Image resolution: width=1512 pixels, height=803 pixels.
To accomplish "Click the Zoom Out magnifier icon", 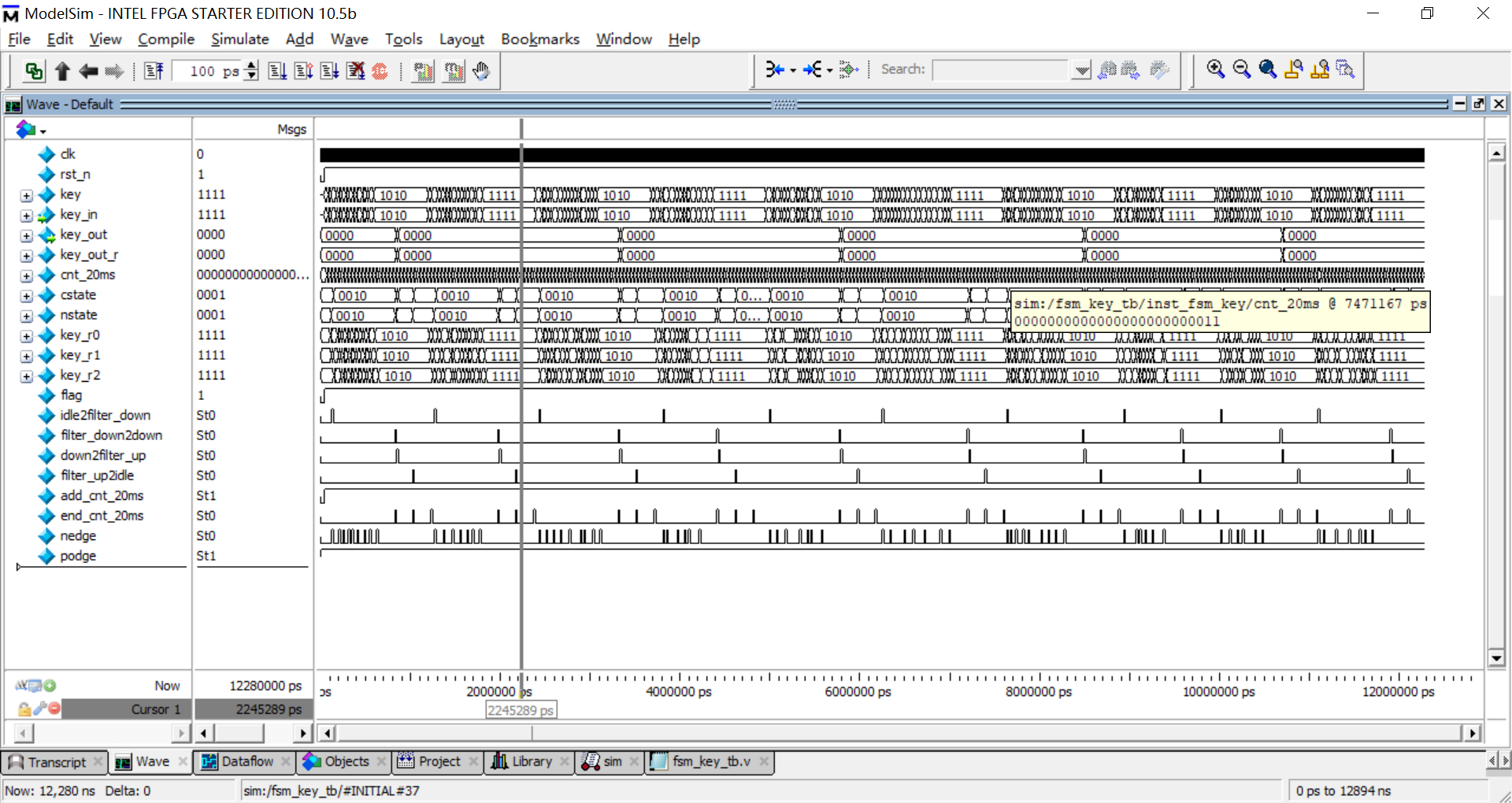I will tap(1242, 69).
